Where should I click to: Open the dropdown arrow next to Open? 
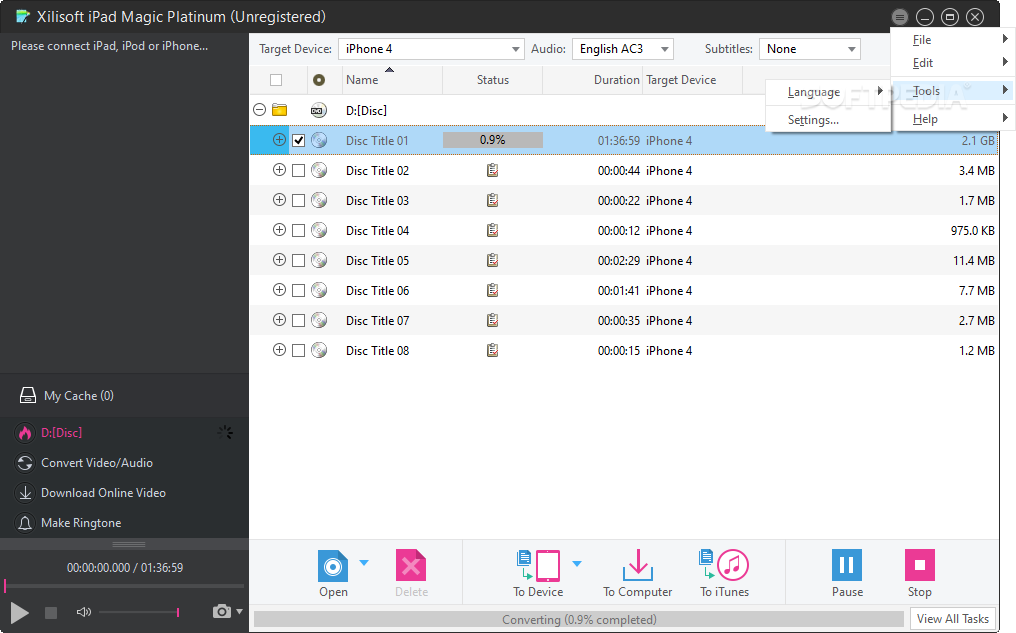(364, 562)
